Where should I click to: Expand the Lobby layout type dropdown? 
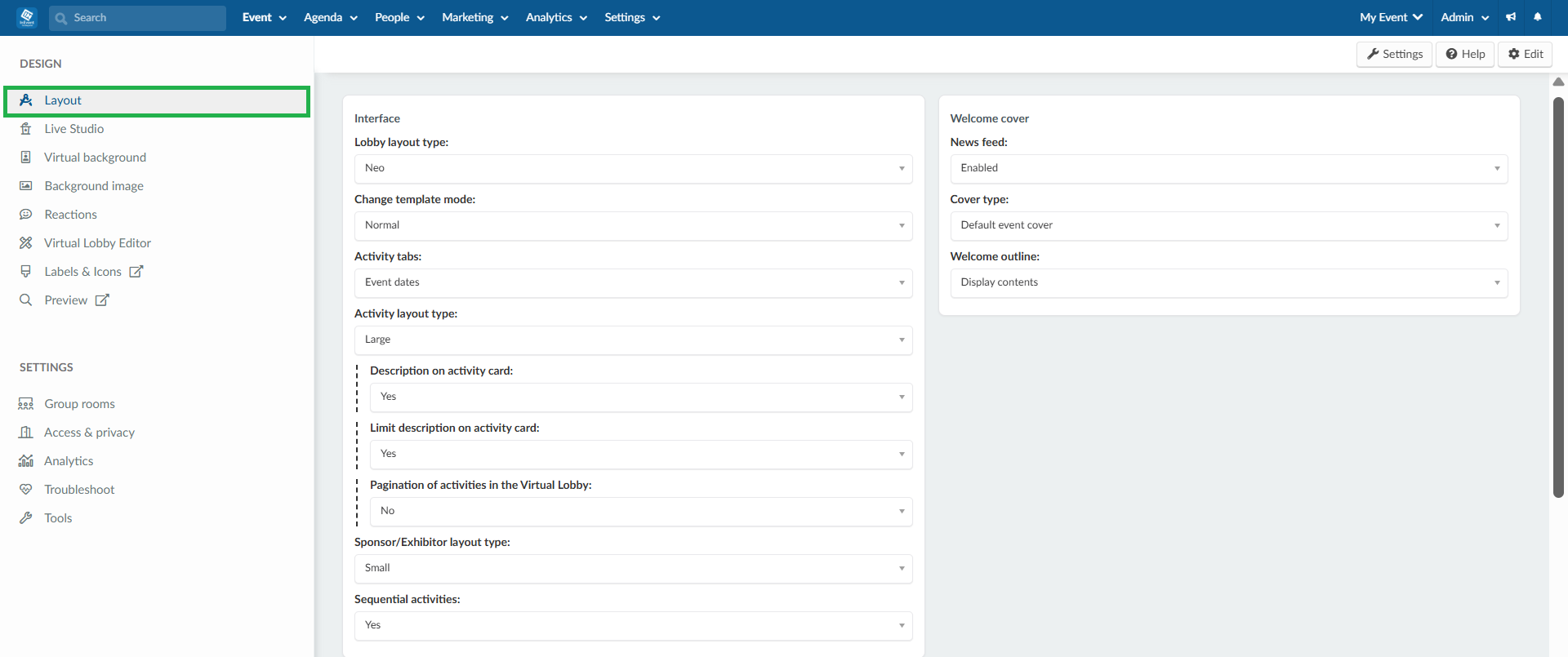[x=633, y=168]
